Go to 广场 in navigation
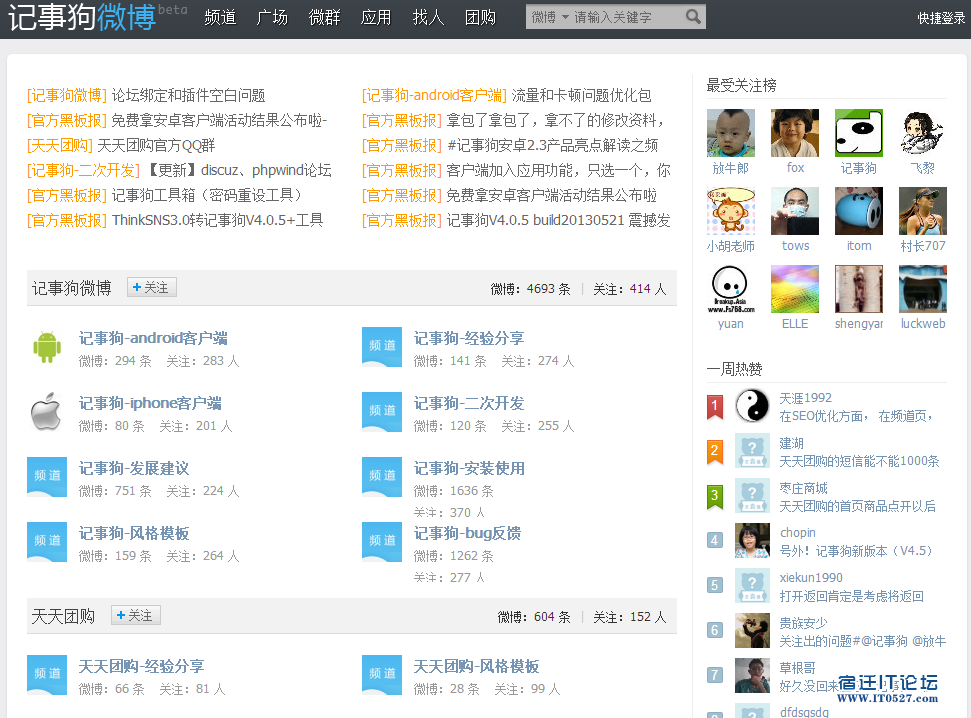971x718 pixels. [272, 17]
